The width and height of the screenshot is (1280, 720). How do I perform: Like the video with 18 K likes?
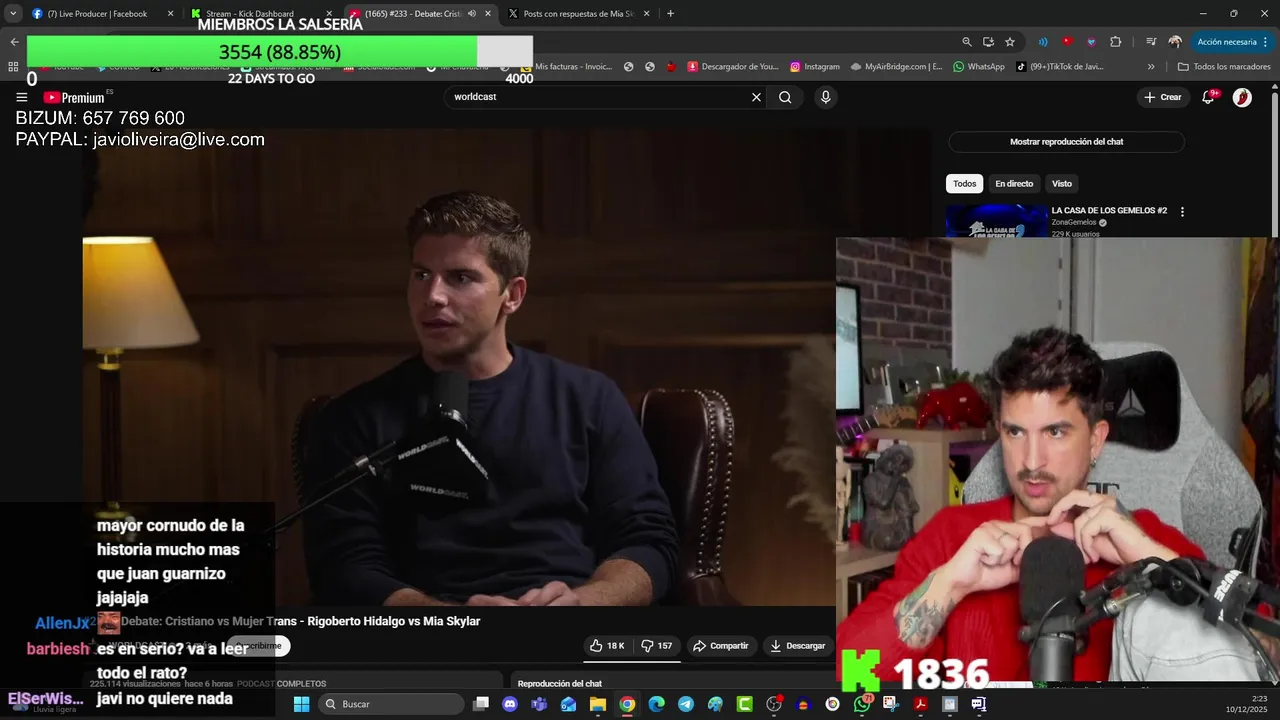(607, 646)
